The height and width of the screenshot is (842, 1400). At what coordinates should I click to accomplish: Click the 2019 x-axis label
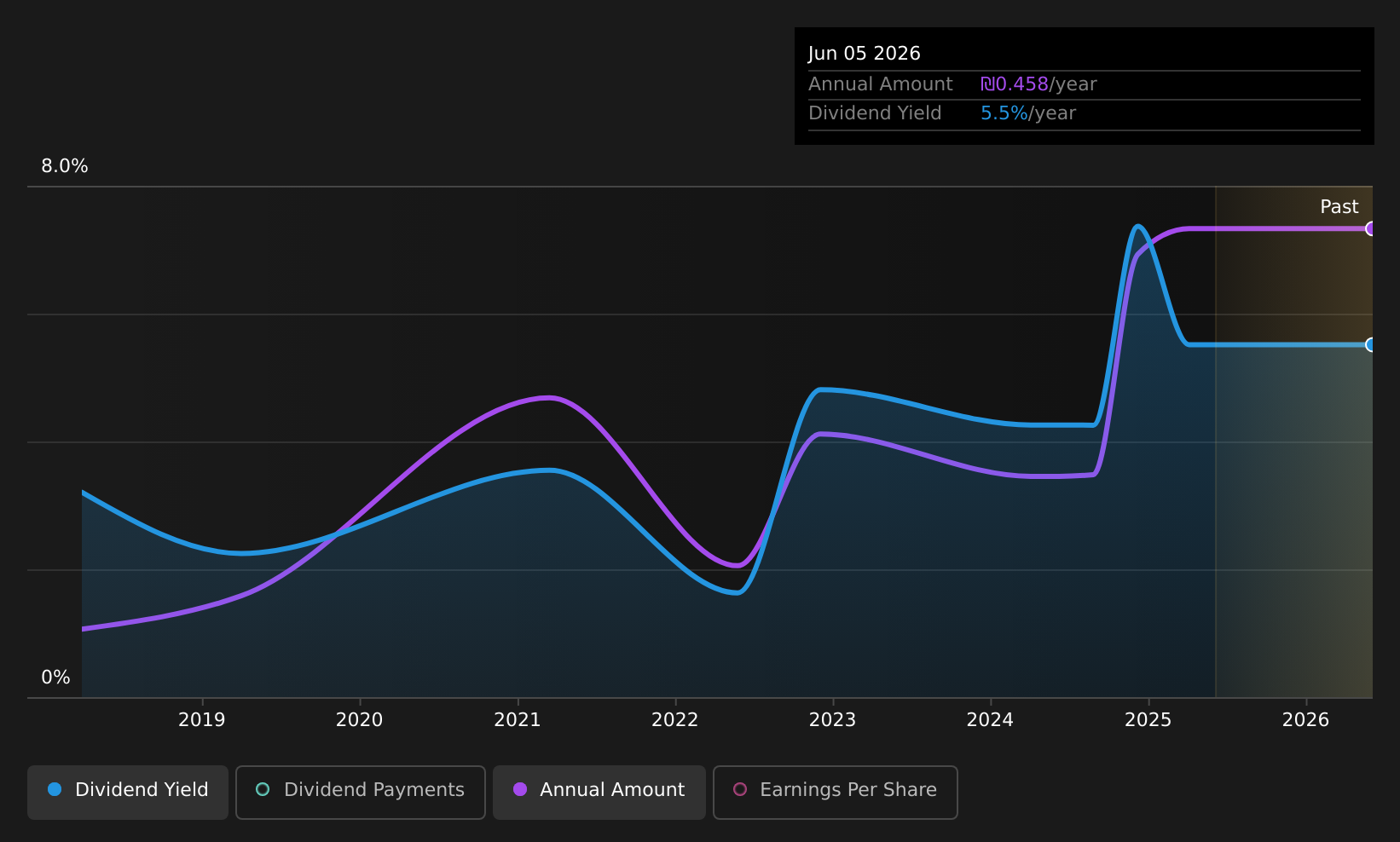coord(201,720)
